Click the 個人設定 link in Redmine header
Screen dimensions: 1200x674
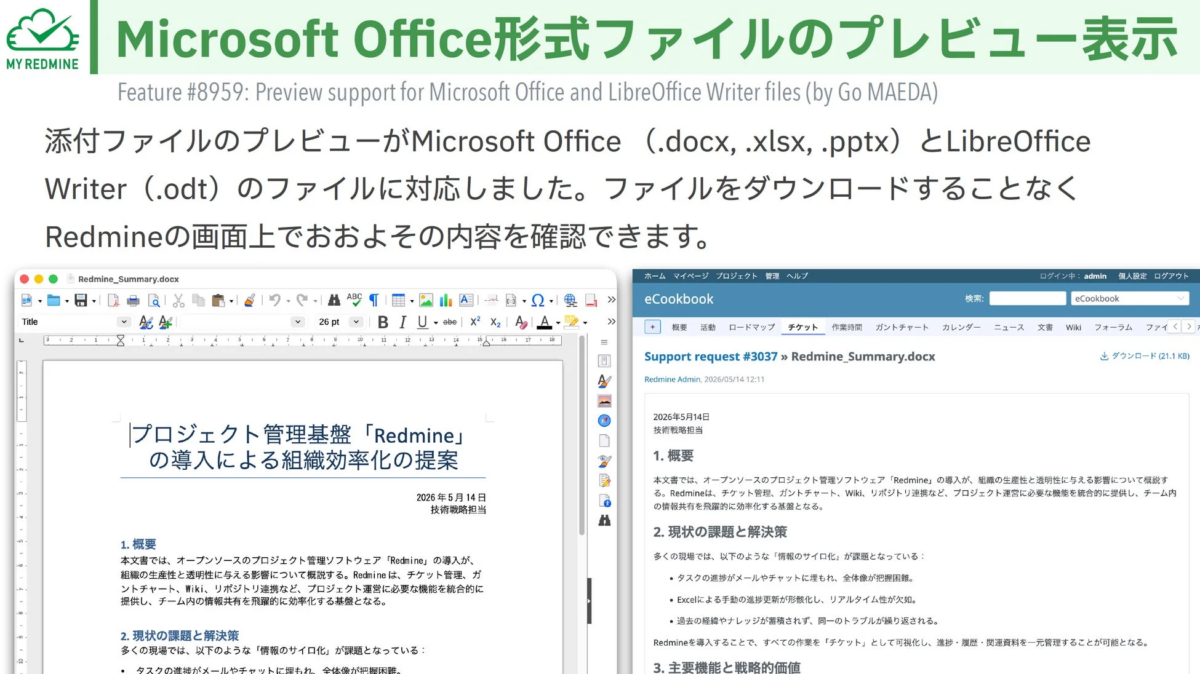tap(1132, 276)
